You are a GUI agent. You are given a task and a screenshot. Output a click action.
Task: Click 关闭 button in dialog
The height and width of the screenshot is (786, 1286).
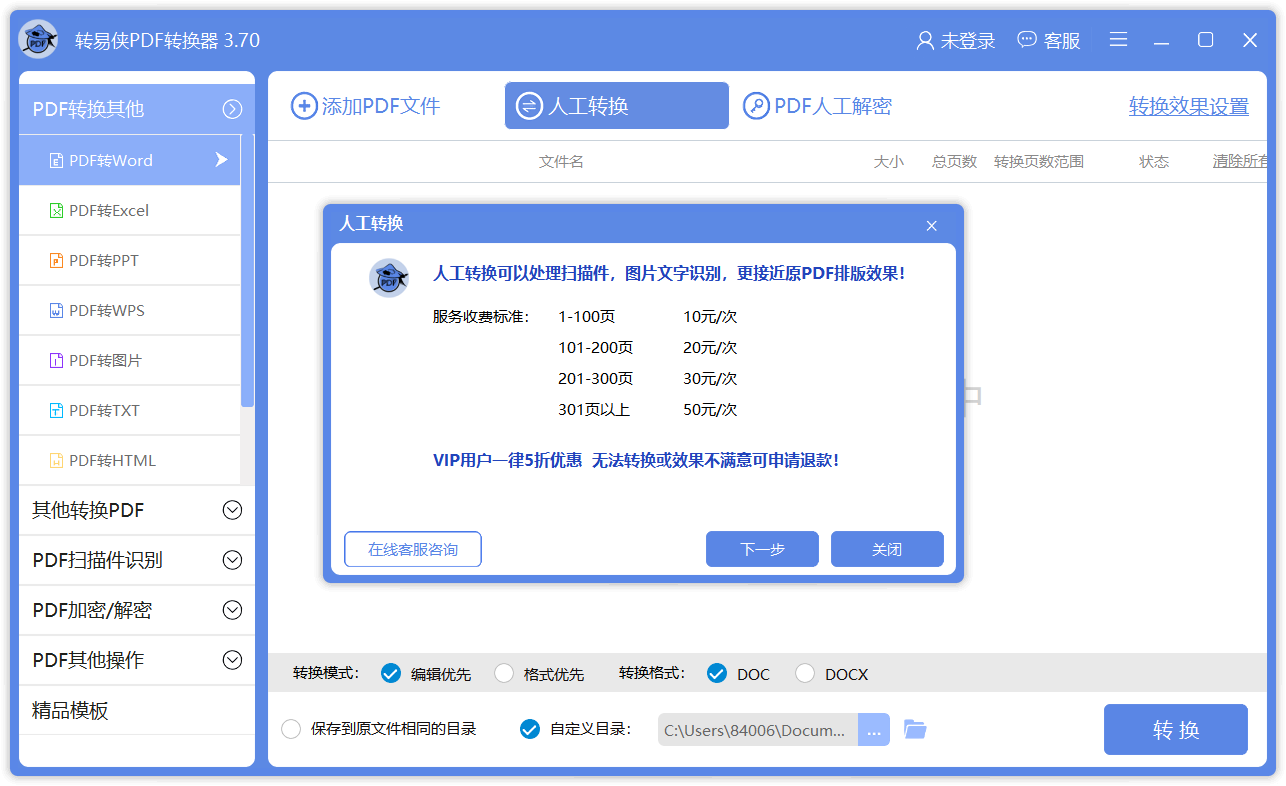(x=887, y=549)
